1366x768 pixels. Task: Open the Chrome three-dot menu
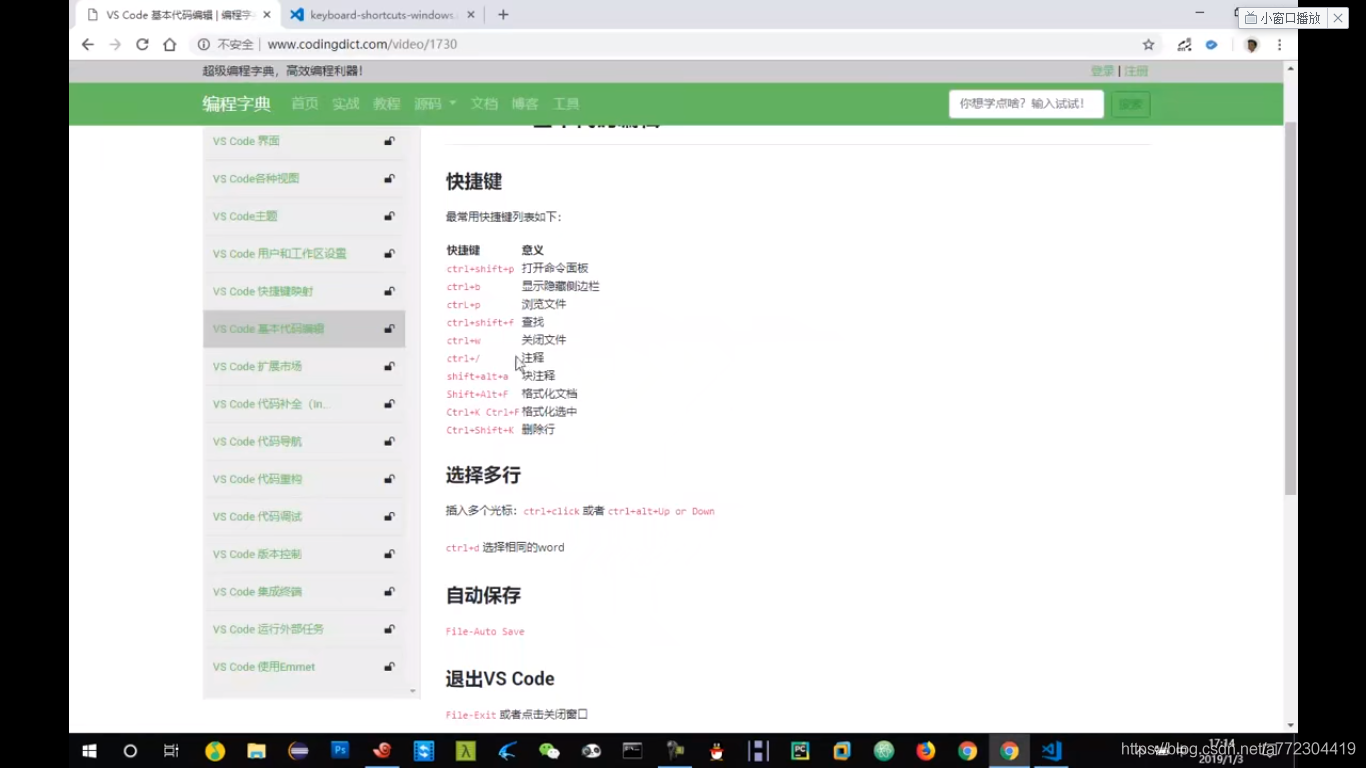[1279, 44]
